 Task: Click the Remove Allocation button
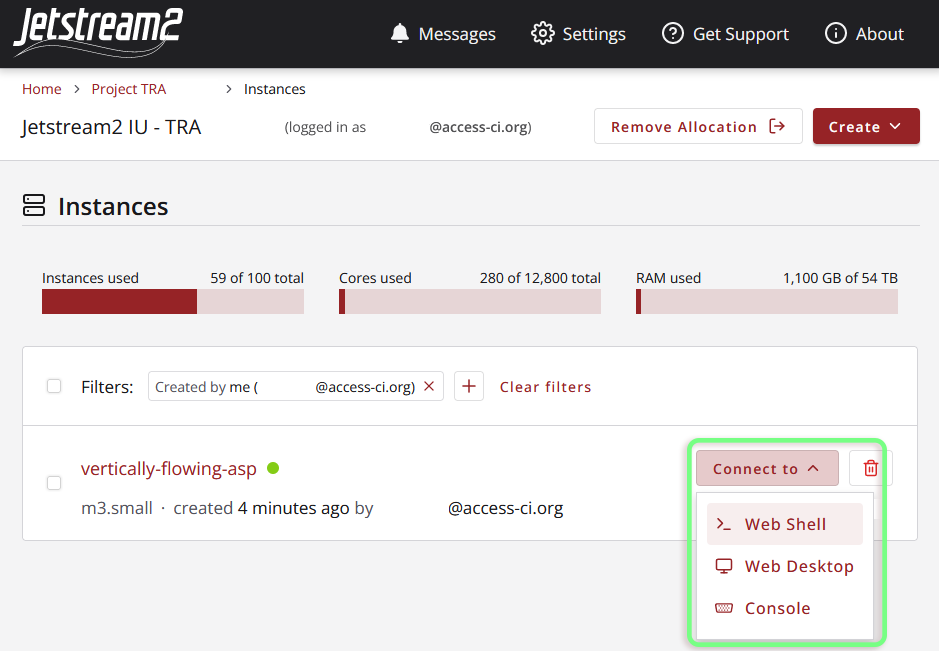coord(698,126)
